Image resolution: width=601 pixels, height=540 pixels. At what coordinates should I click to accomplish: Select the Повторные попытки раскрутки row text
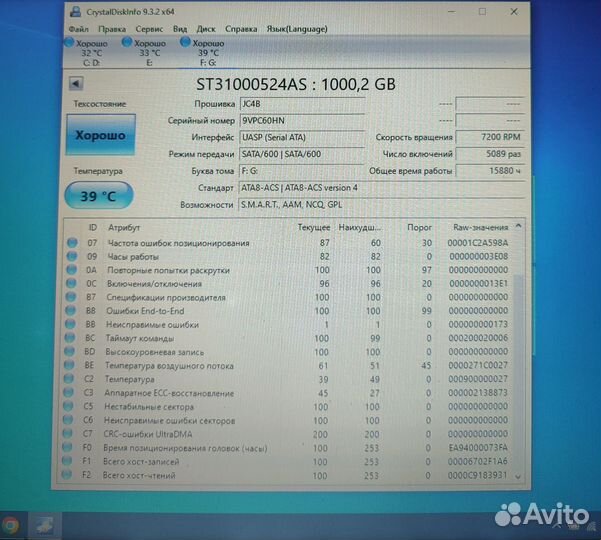point(168,271)
